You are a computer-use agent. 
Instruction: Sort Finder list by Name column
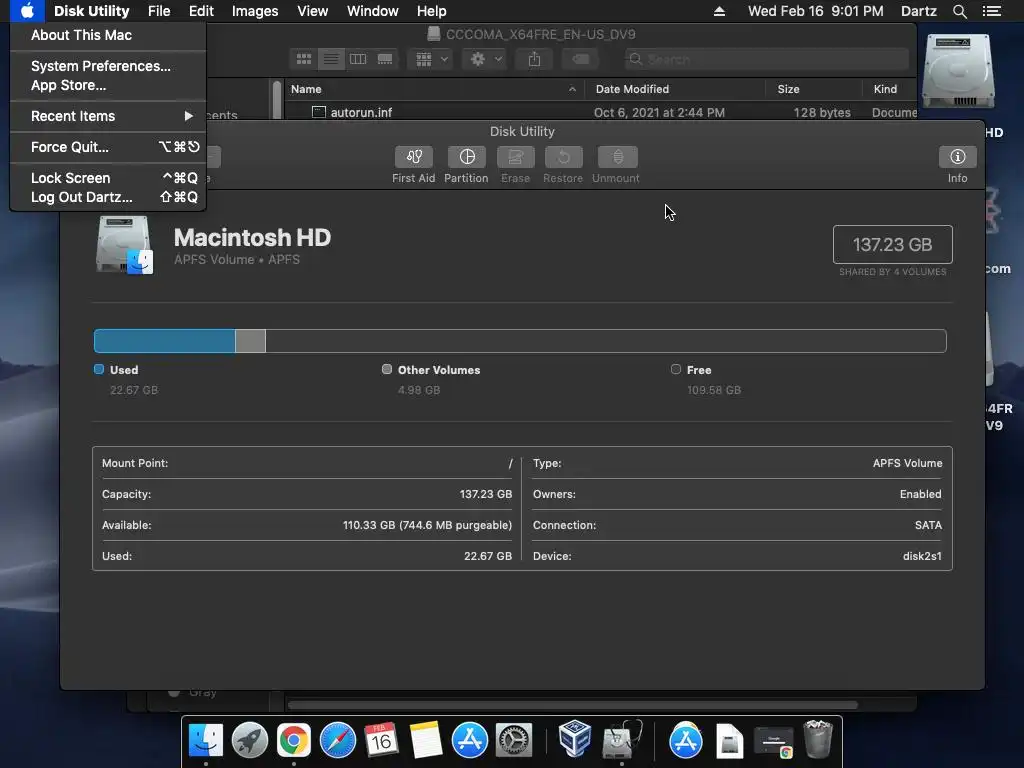tap(434, 89)
